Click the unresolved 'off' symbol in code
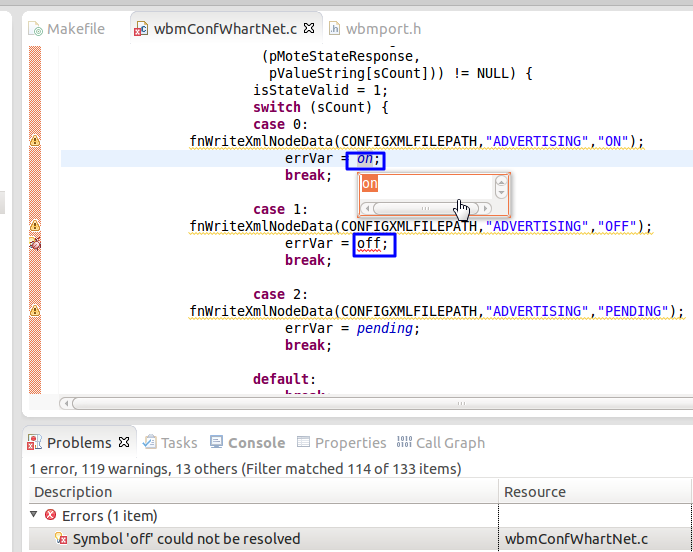The height and width of the screenshot is (552, 693). [x=369, y=243]
